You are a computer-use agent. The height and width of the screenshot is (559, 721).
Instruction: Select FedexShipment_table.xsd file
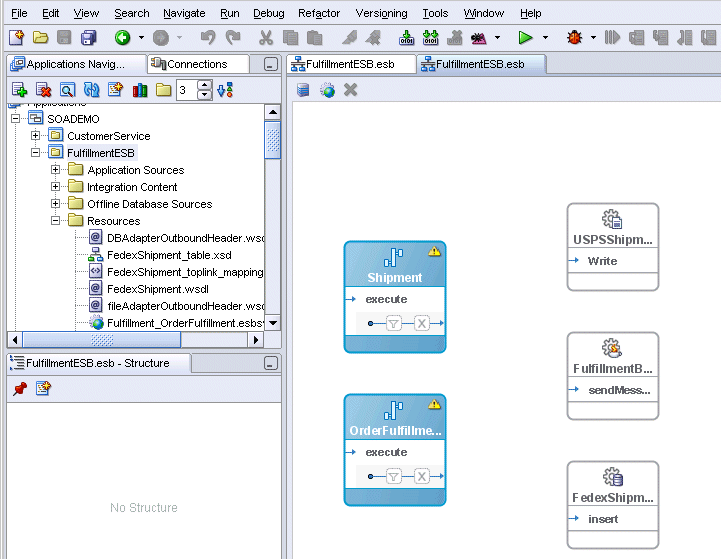pyautogui.click(x=169, y=255)
